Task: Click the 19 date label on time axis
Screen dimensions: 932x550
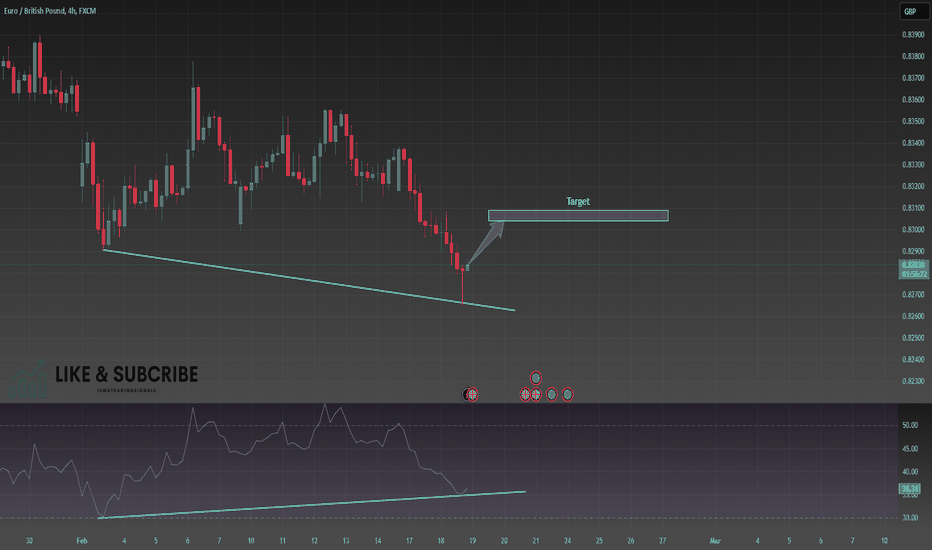Action: (x=473, y=540)
